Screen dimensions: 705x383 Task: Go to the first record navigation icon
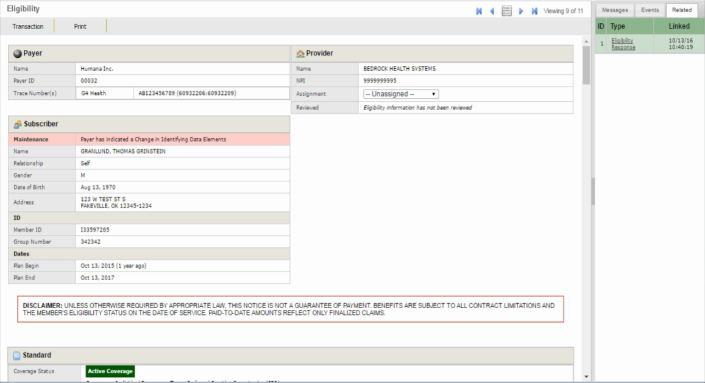click(x=479, y=11)
